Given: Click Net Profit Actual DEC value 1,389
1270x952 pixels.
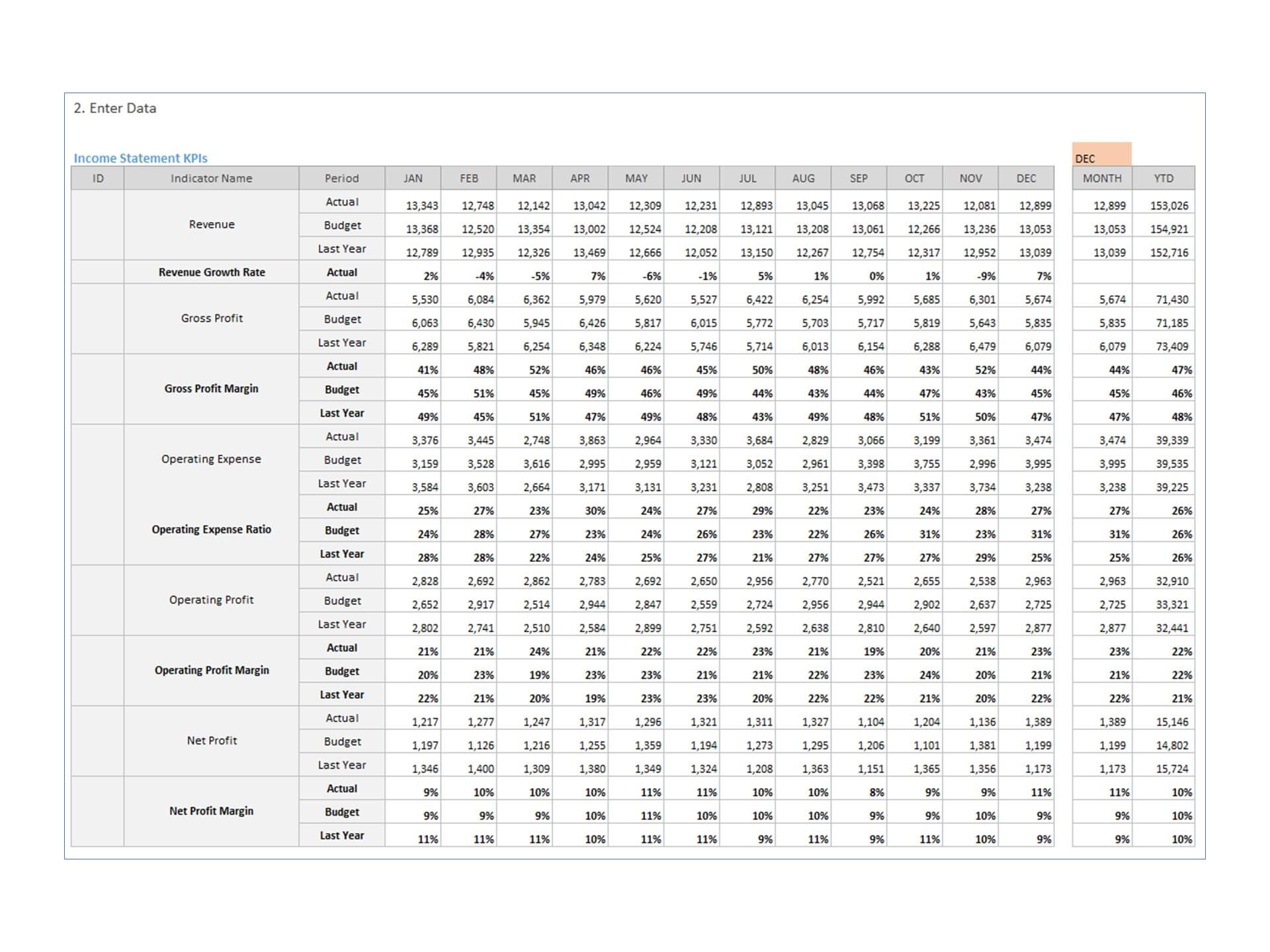Looking at the screenshot, I should click(x=1038, y=722).
